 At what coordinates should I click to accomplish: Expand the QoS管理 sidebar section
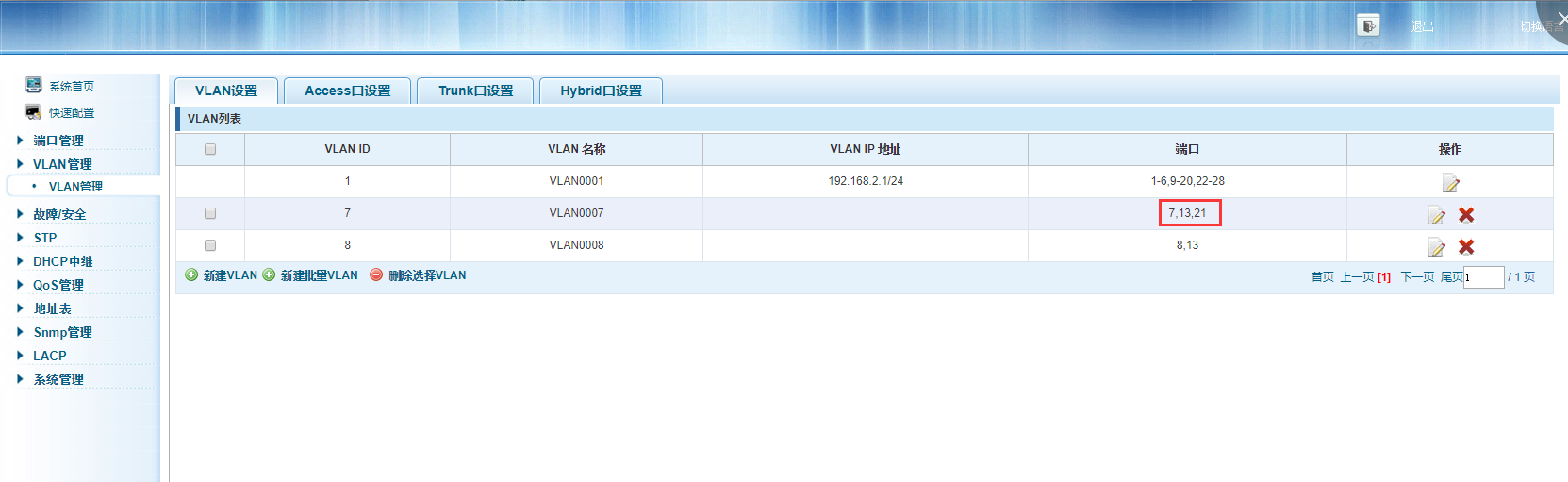click(x=58, y=285)
